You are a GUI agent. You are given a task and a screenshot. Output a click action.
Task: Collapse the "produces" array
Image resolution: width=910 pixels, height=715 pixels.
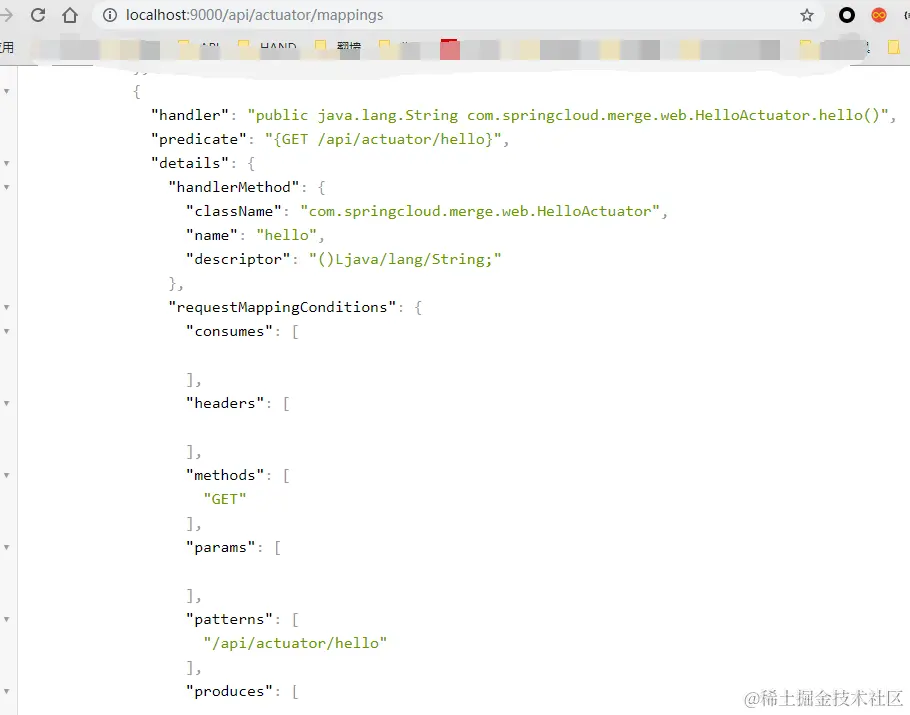6,691
